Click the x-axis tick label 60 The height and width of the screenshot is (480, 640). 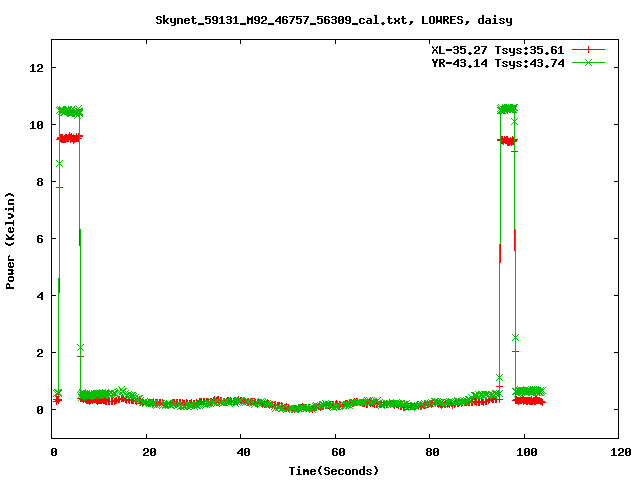(x=338, y=452)
